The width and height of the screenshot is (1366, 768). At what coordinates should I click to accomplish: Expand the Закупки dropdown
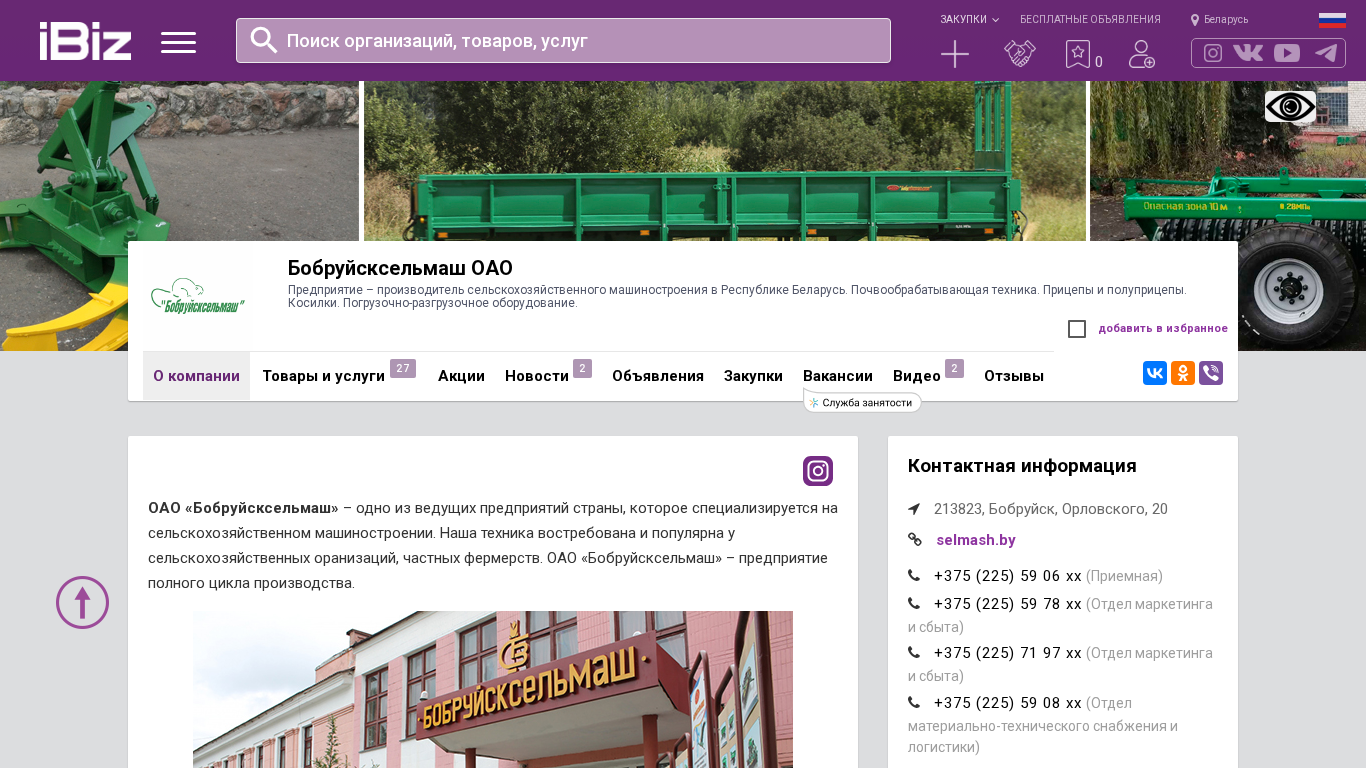pos(969,19)
